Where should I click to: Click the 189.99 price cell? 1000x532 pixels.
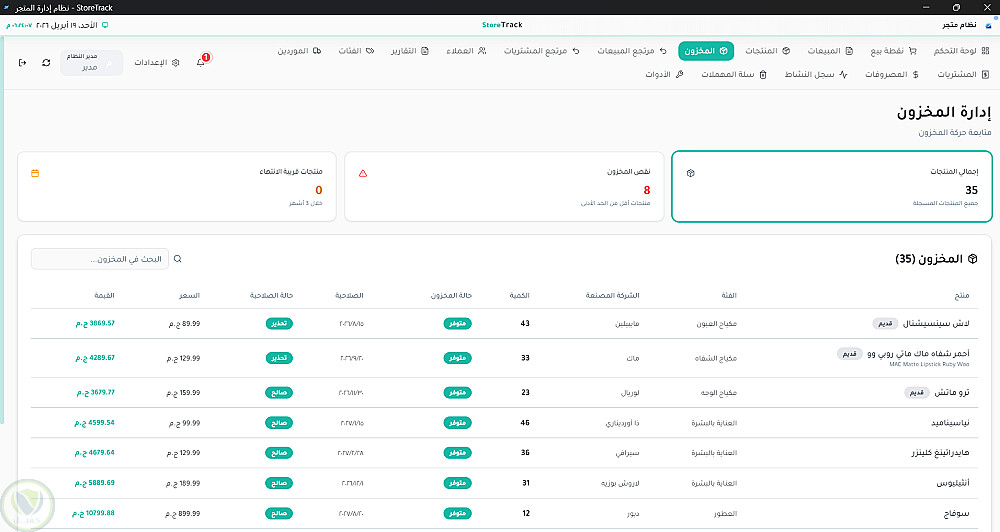click(x=183, y=483)
